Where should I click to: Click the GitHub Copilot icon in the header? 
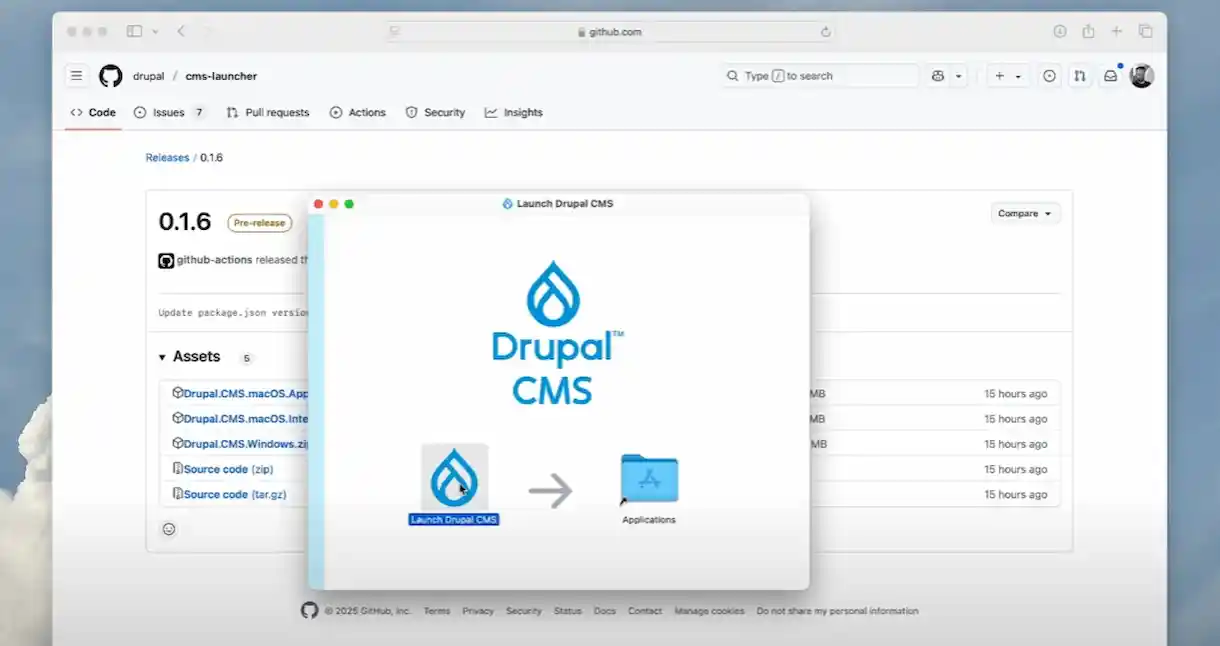tap(936, 75)
